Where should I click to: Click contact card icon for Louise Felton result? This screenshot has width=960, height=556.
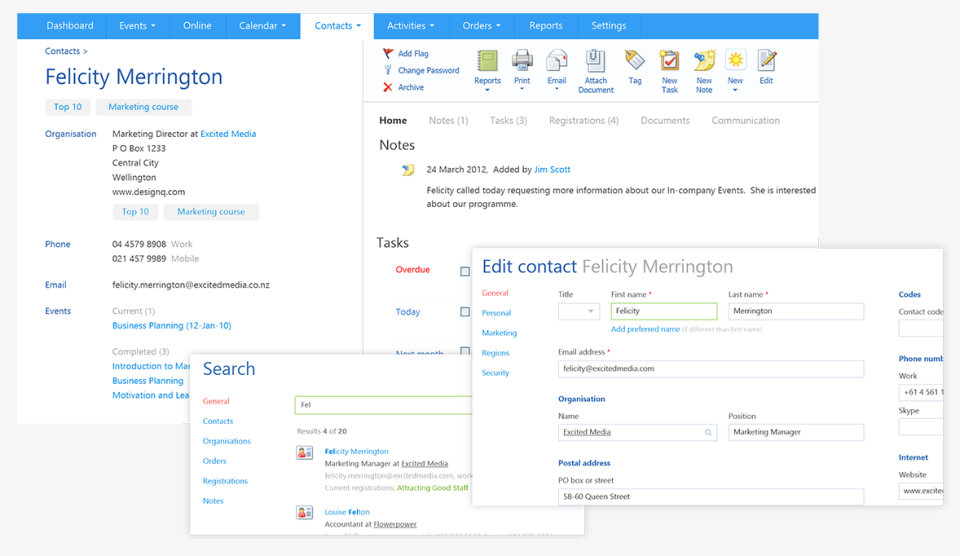click(304, 513)
